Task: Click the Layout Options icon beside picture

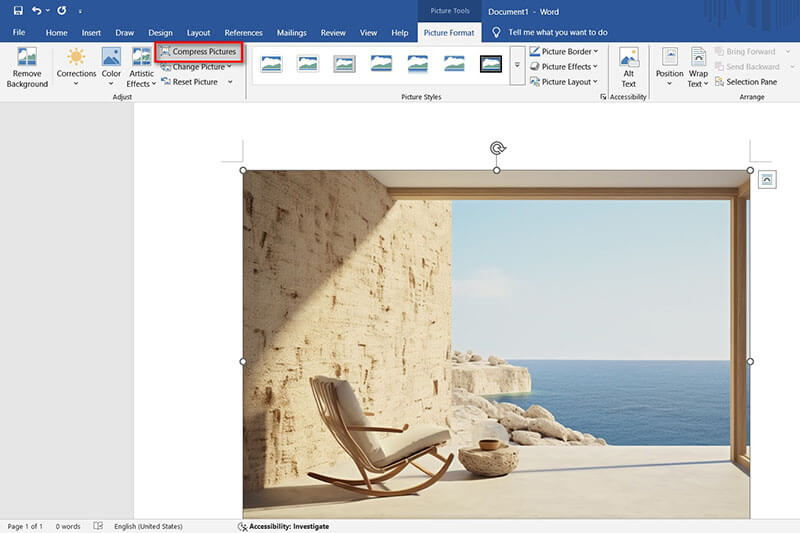Action: [x=766, y=179]
